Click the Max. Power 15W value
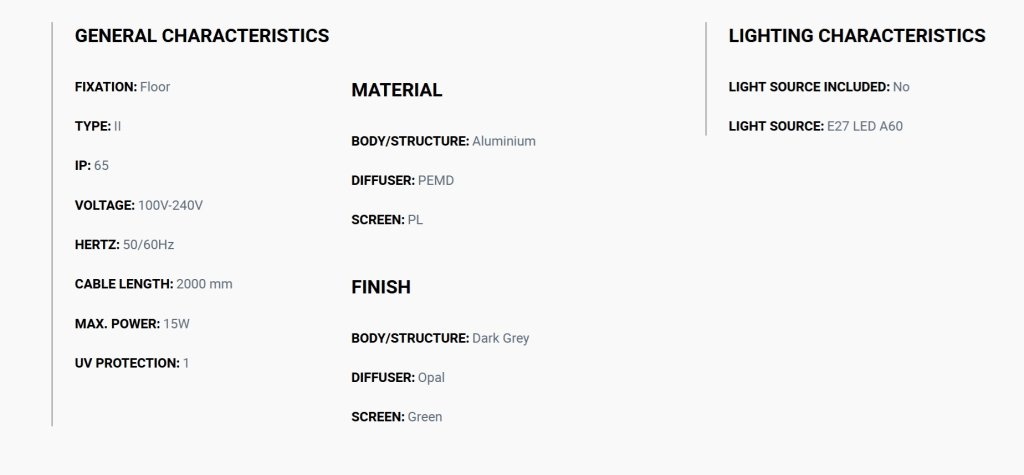 pyautogui.click(x=132, y=323)
